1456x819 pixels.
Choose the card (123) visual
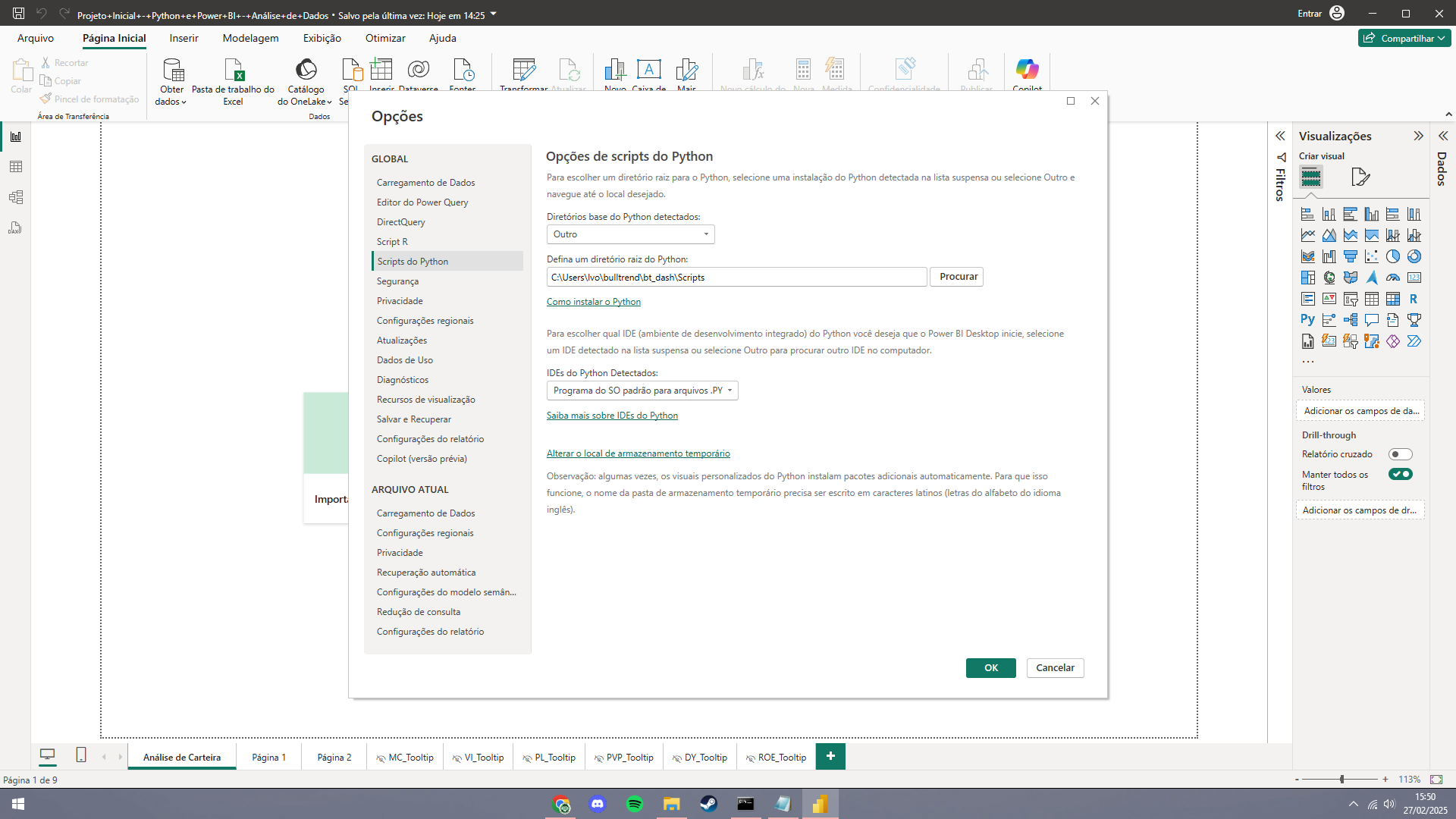pyautogui.click(x=1414, y=278)
